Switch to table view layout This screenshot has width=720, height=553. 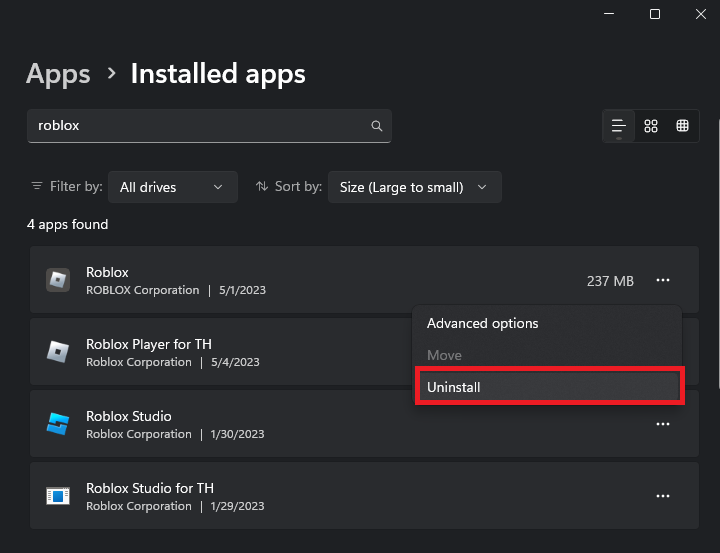[683, 126]
